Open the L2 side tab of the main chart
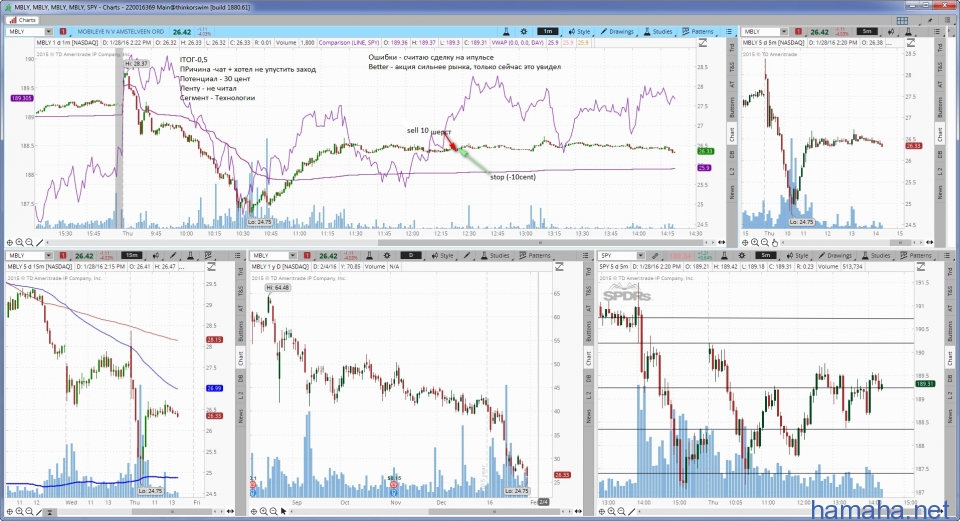Viewport: 960px width, 521px height. pos(732,172)
